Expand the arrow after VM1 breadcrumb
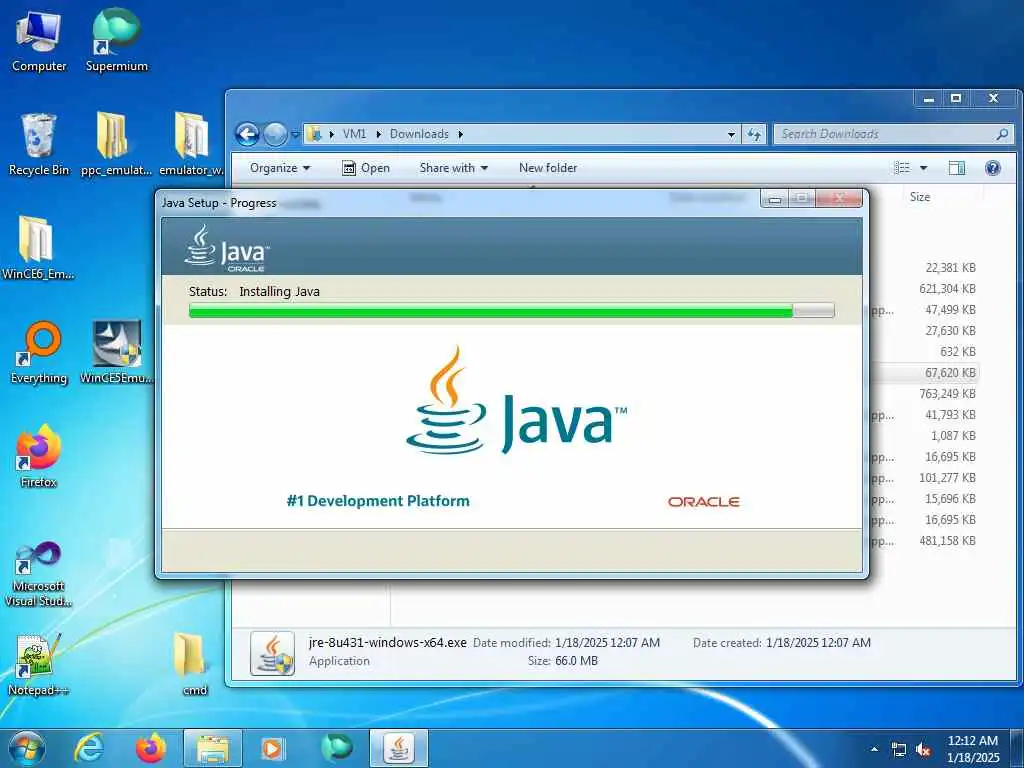Image resolution: width=1024 pixels, height=768 pixels. tap(378, 134)
